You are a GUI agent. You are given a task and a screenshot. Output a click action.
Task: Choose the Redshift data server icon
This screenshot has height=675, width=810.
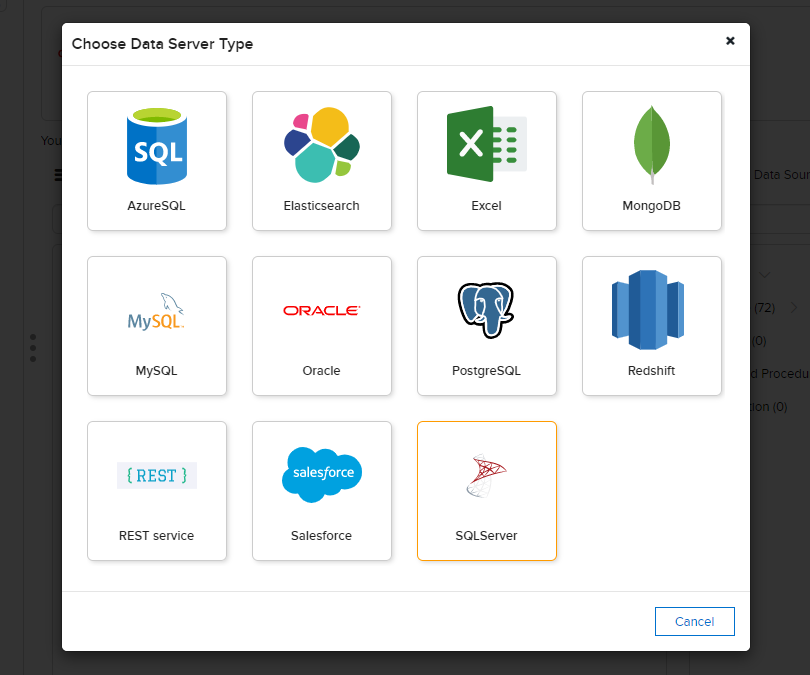(x=648, y=309)
